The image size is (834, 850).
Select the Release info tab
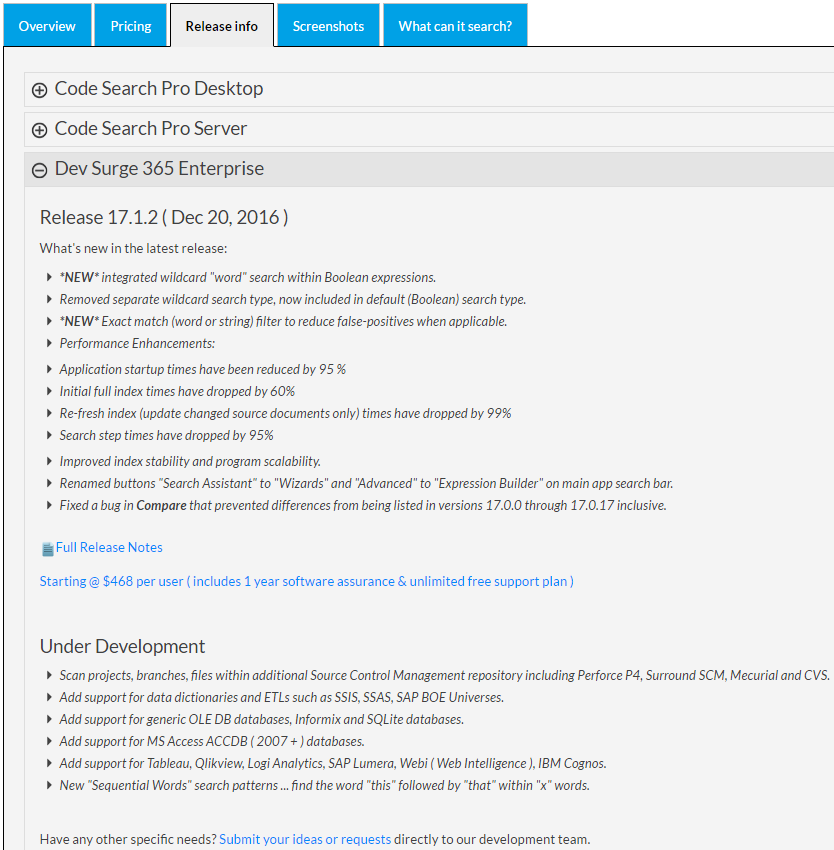click(x=221, y=25)
